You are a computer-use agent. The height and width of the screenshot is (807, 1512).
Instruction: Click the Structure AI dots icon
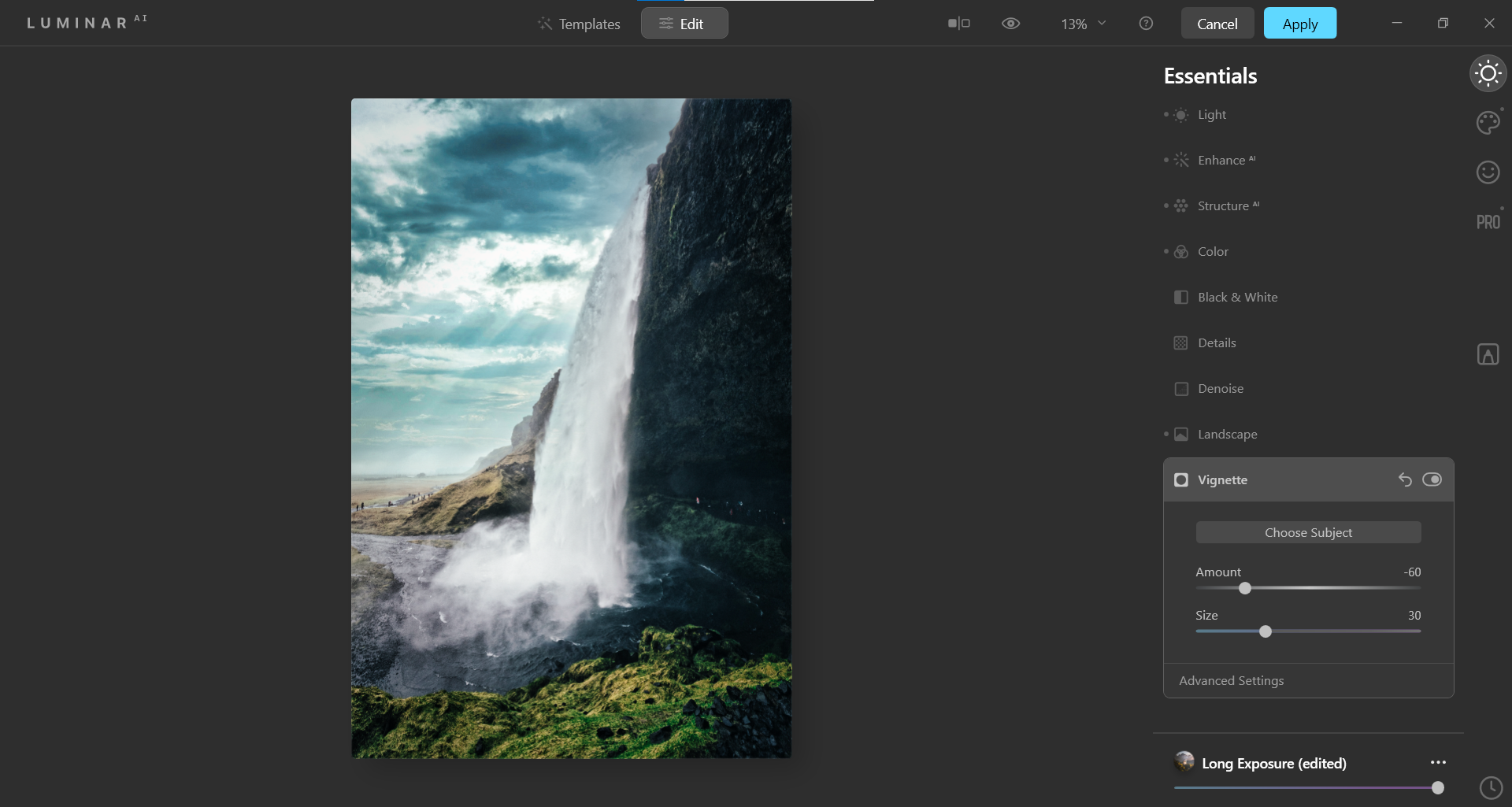[x=1181, y=206]
